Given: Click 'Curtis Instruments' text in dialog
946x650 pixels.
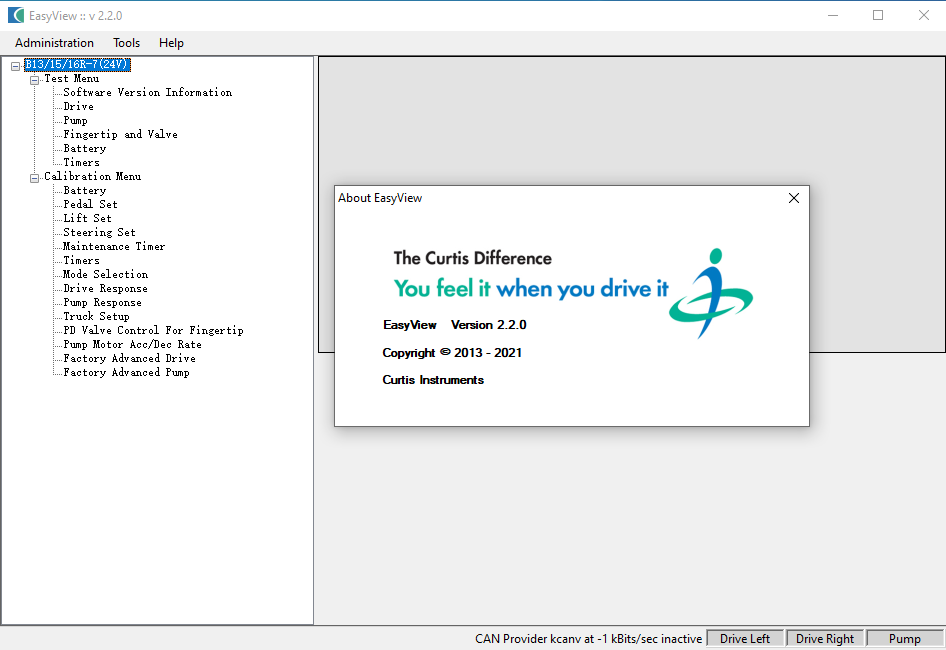Looking at the screenshot, I should coord(433,380).
